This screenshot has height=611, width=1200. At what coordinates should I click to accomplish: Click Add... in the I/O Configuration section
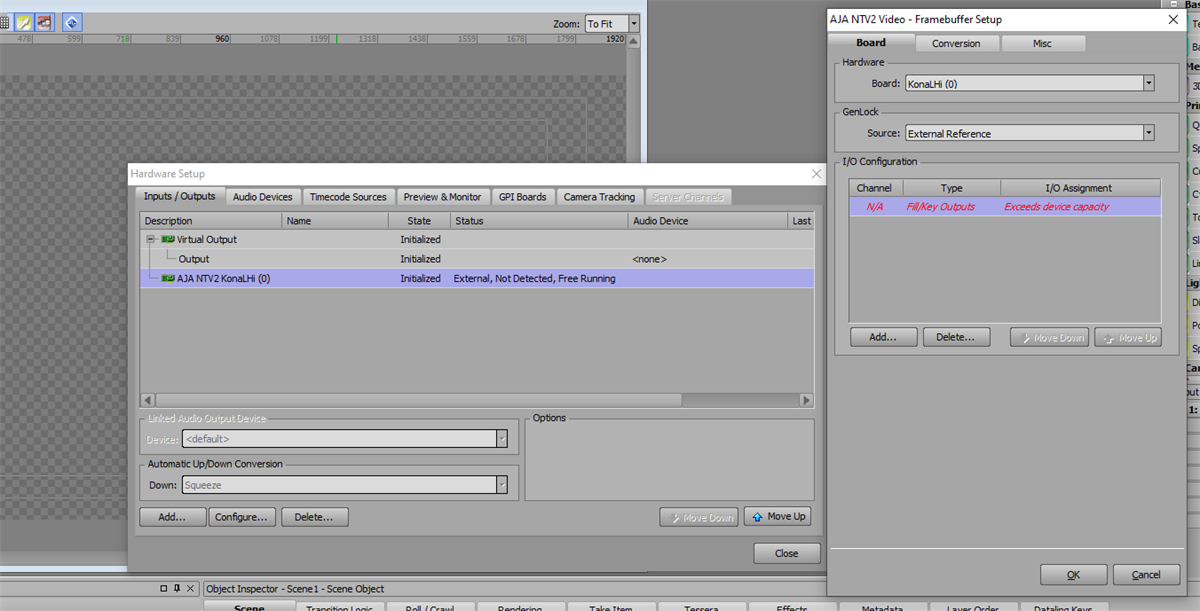(883, 337)
